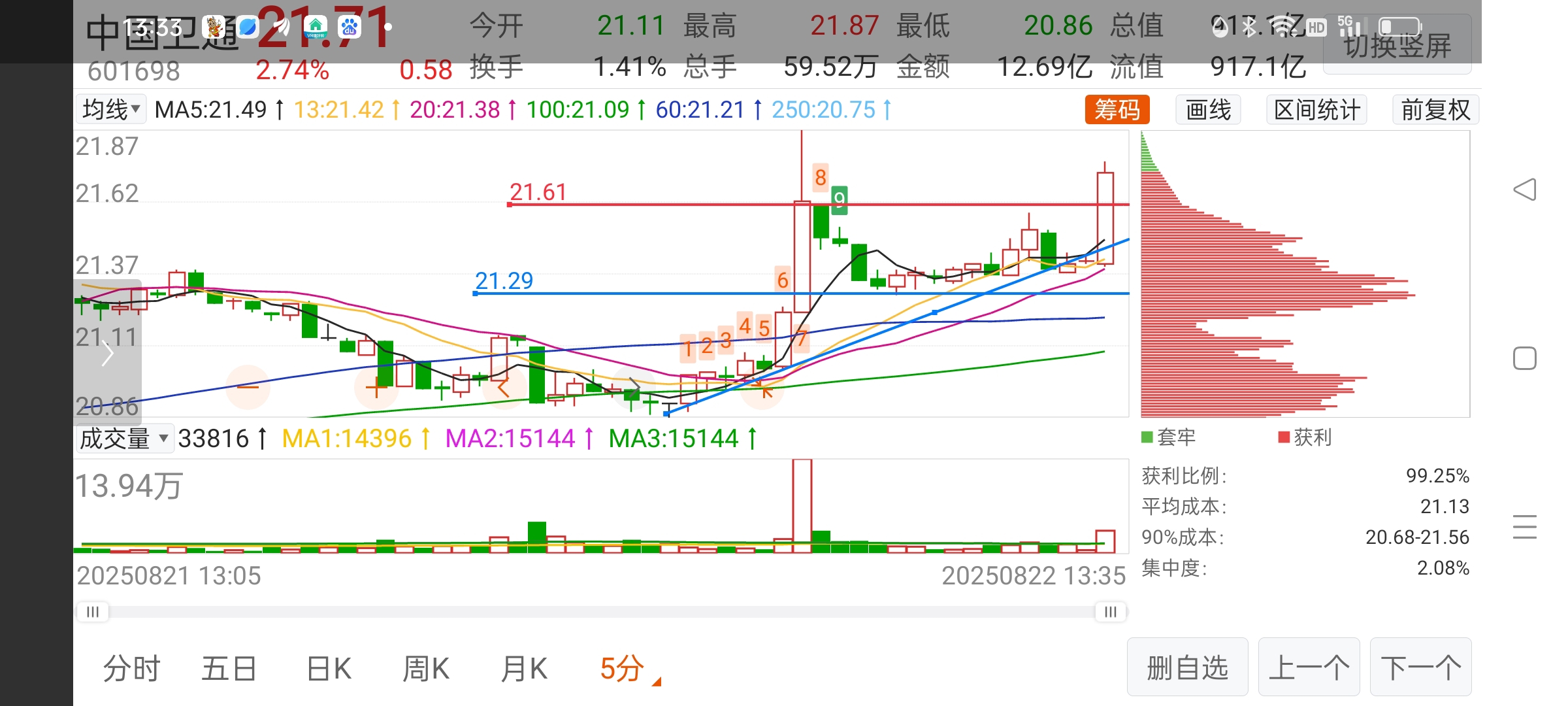This screenshot has height=706, width=1568.
Task: Click the right-arrow chart scroll icon
Action: (x=633, y=387)
